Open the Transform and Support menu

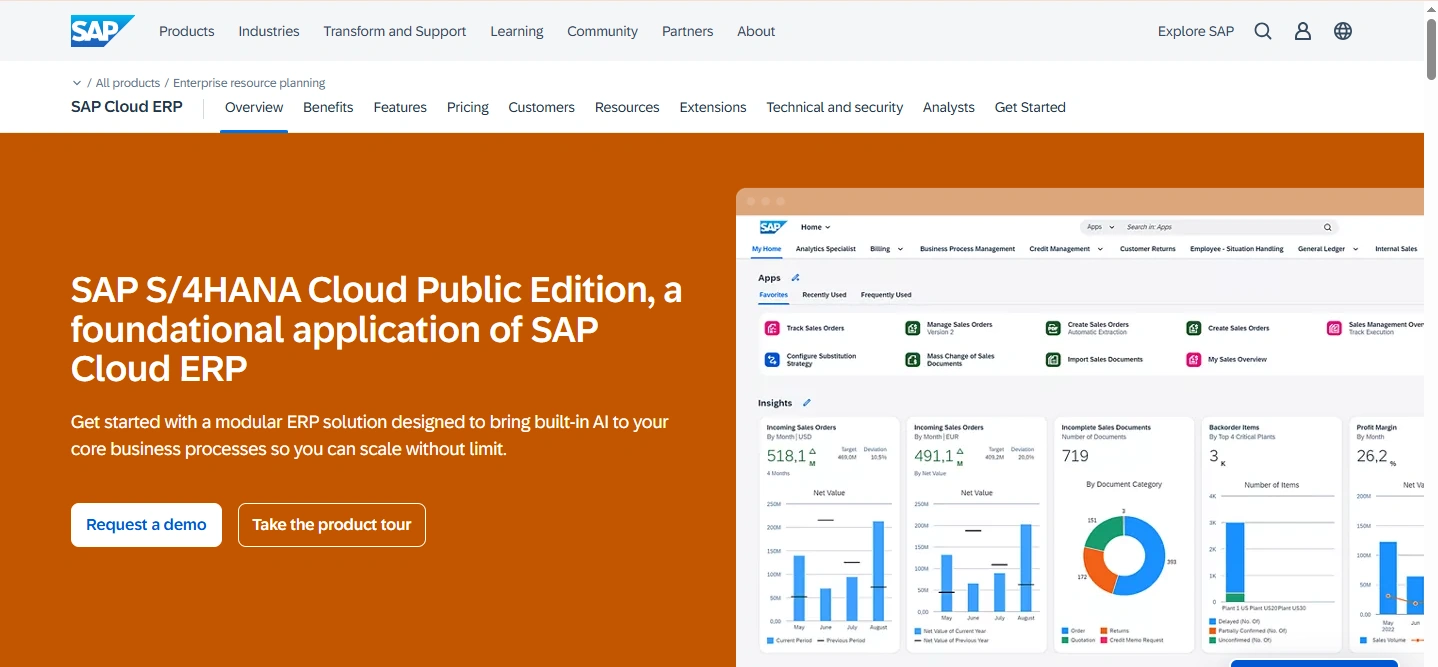pos(395,31)
